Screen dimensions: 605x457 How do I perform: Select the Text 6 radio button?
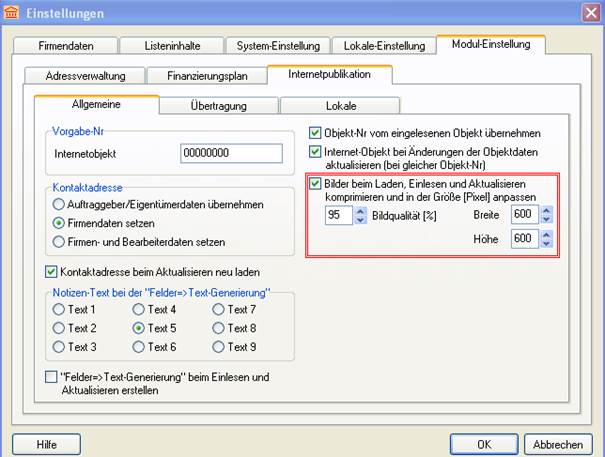point(154,347)
